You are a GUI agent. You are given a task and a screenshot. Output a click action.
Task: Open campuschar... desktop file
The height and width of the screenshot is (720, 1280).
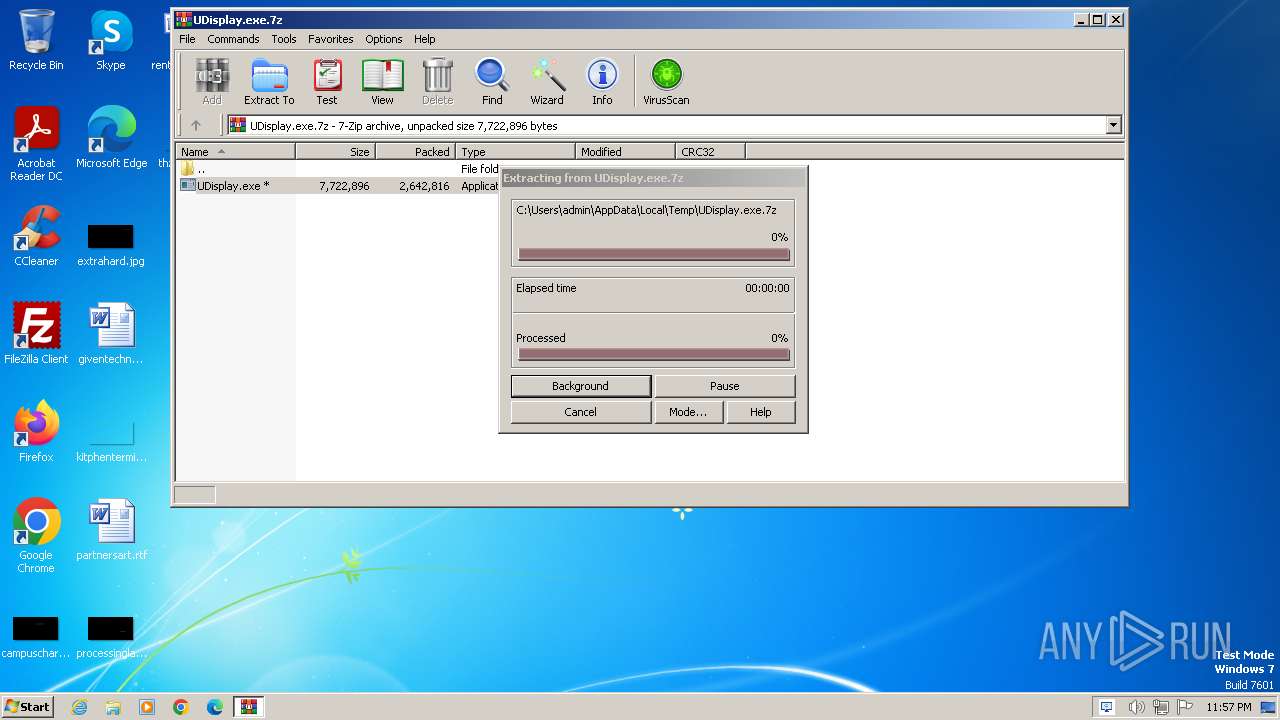36,637
